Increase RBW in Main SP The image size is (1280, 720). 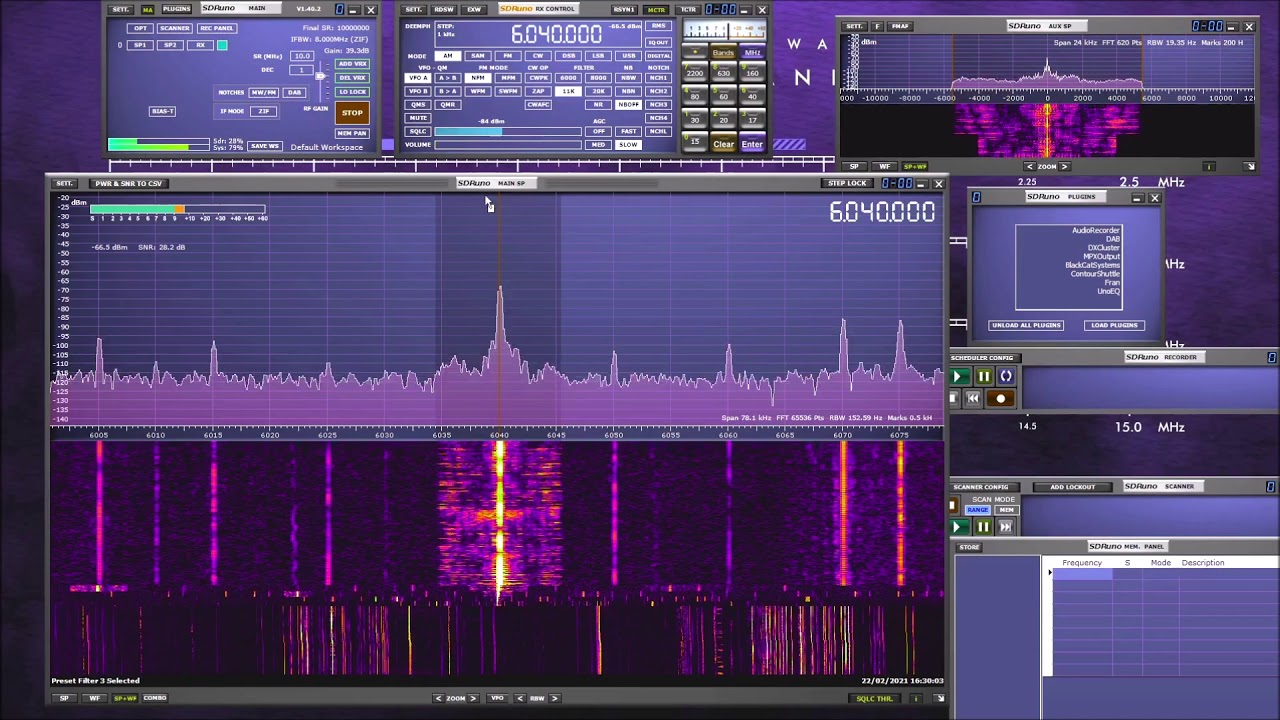pyautogui.click(x=555, y=698)
